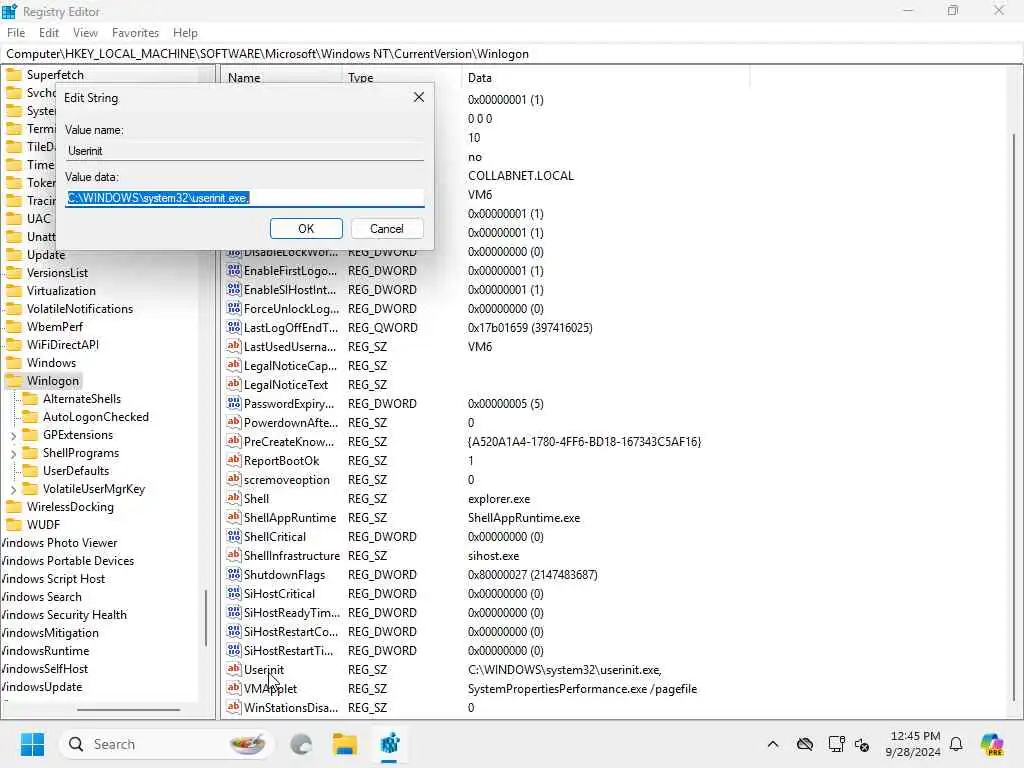Click the registry path address bar

pyautogui.click(x=512, y=54)
